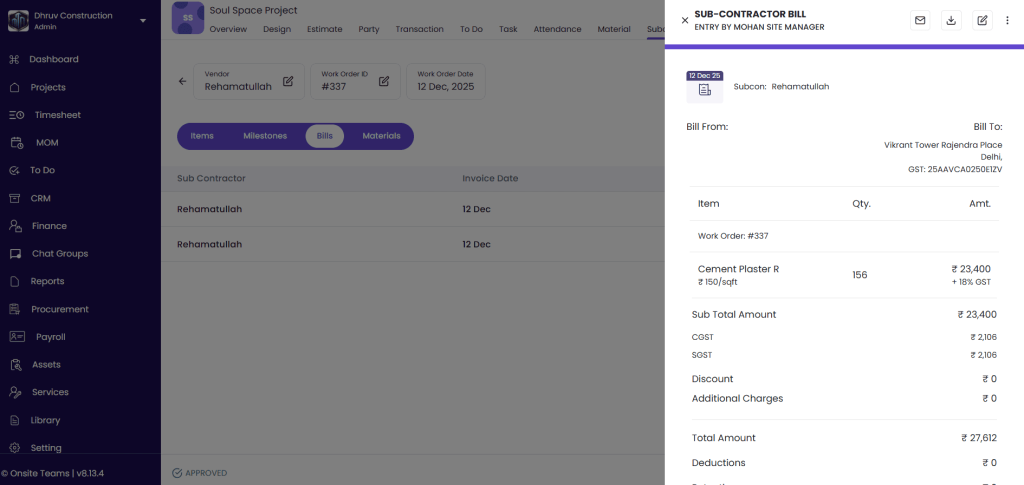Expand the Dhruv Construction account dropdown
1024x485 pixels.
143,20
